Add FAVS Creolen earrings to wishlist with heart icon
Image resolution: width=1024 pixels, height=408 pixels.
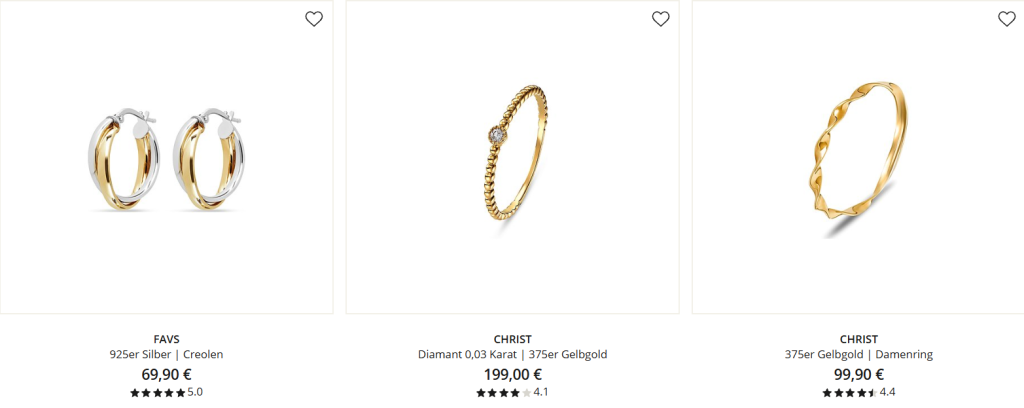(x=314, y=19)
